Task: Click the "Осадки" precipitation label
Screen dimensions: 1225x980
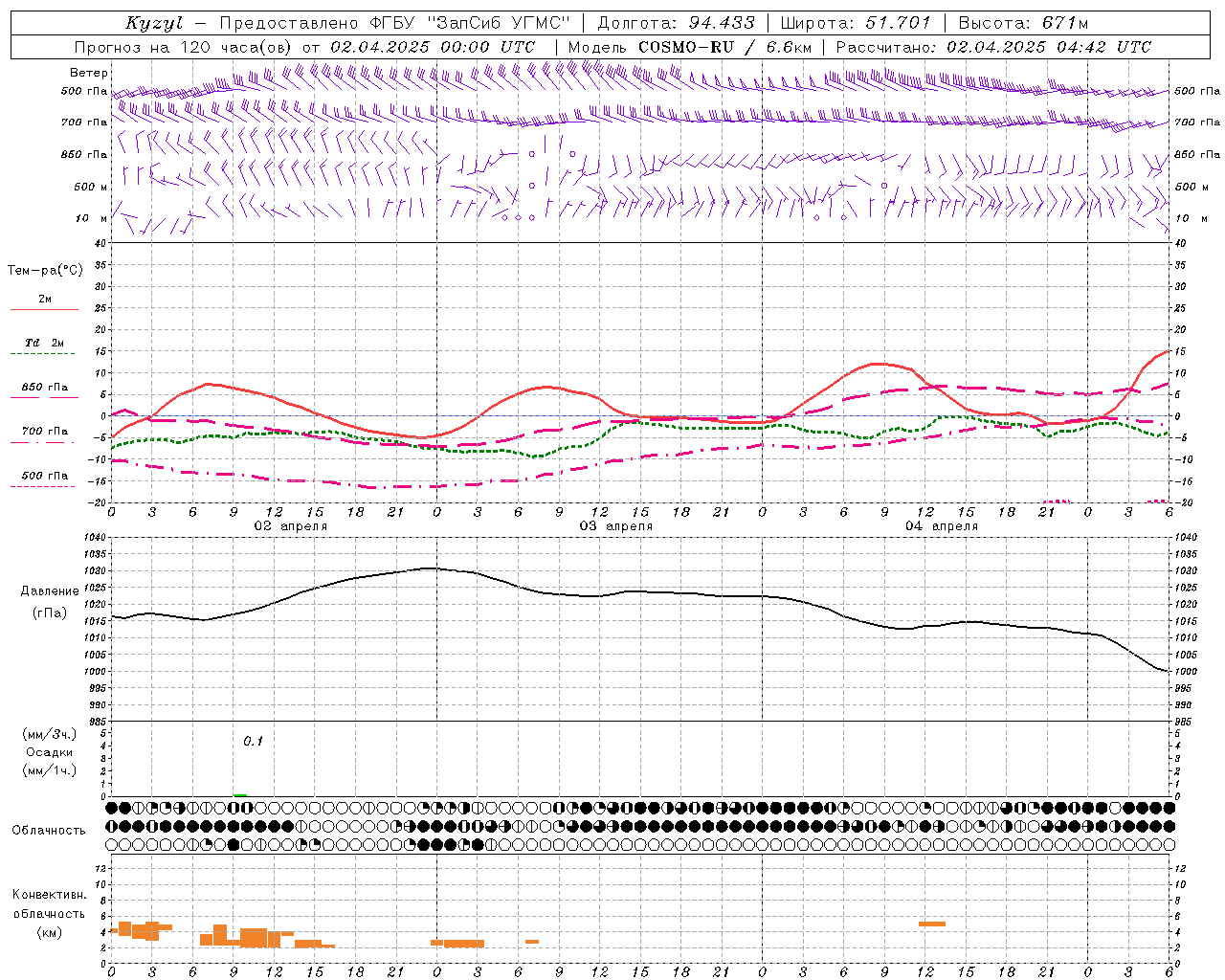Action: pos(50,752)
